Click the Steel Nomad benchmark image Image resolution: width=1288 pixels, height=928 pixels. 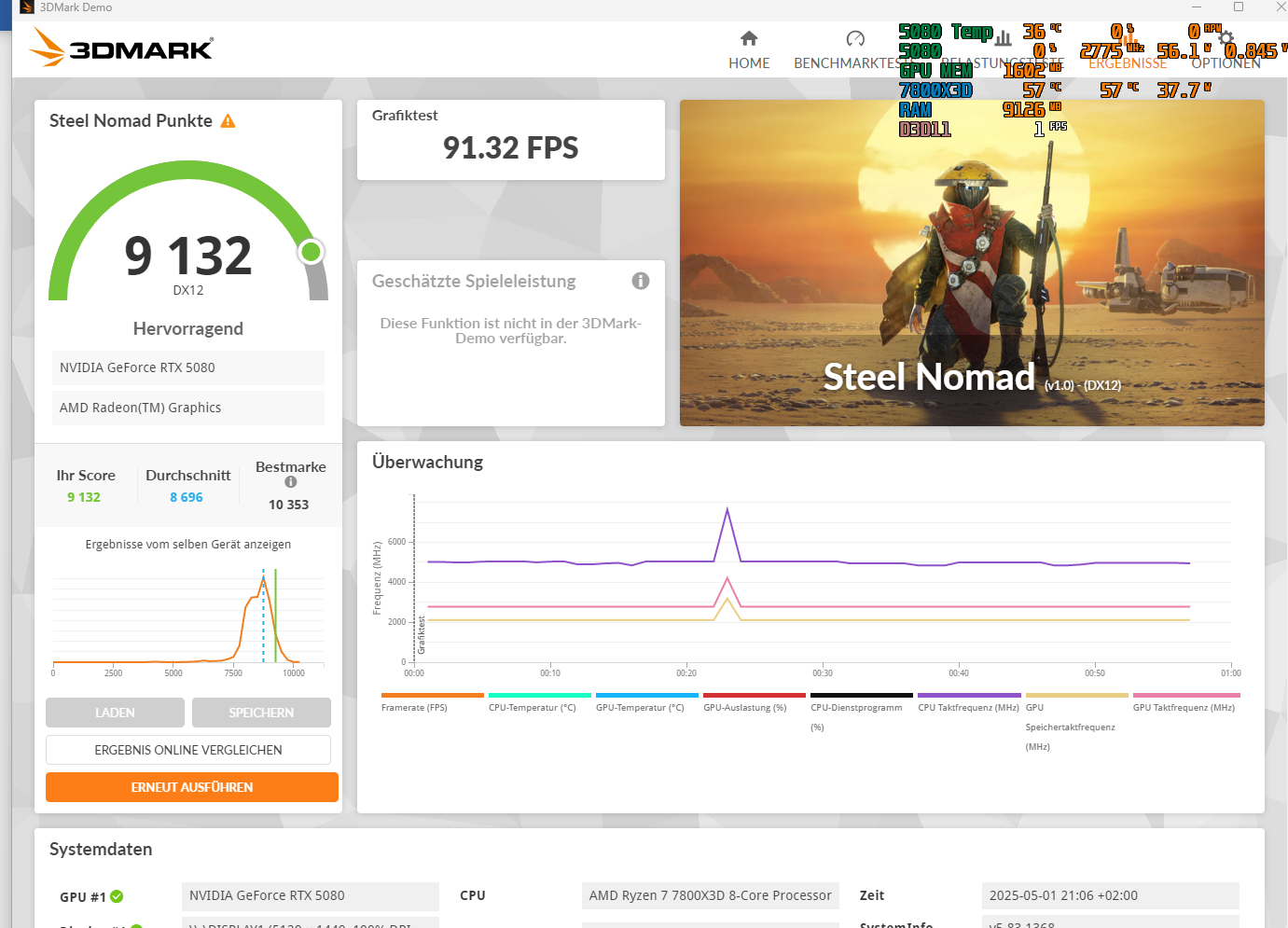tap(972, 263)
